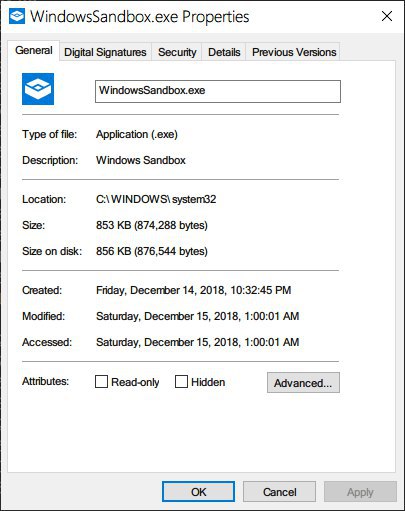Click the 'Size on disk:' label
Viewport: 405px width, 511px height.
52,251
